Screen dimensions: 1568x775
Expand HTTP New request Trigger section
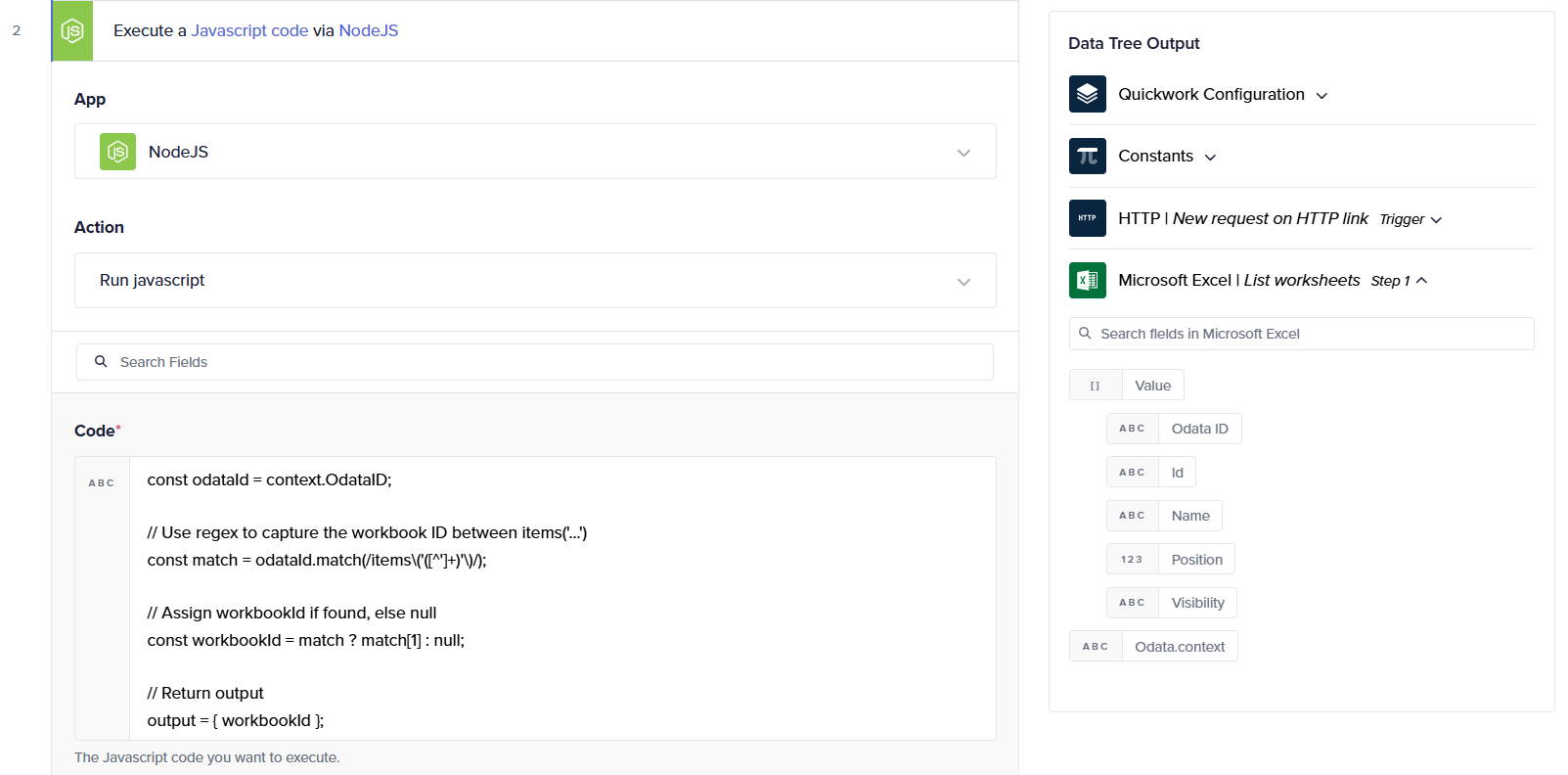1436,220
